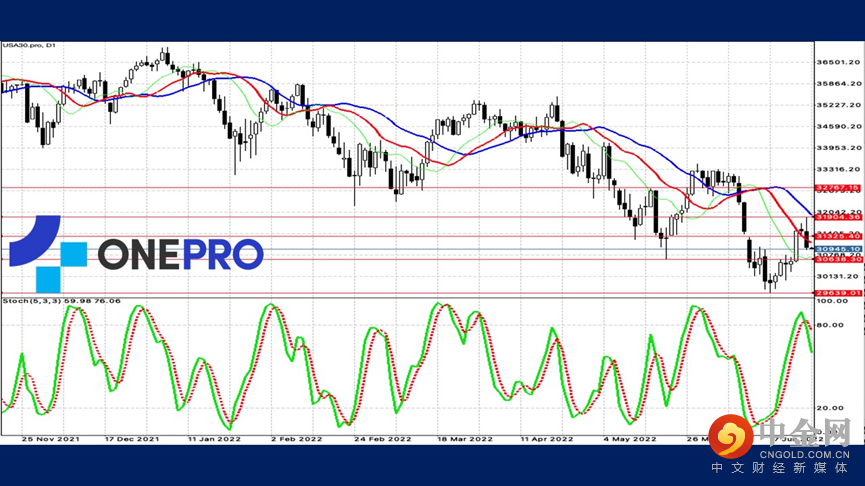Click the 32767.15 red price level tag
Screen dimensions: 865x486
point(838,188)
